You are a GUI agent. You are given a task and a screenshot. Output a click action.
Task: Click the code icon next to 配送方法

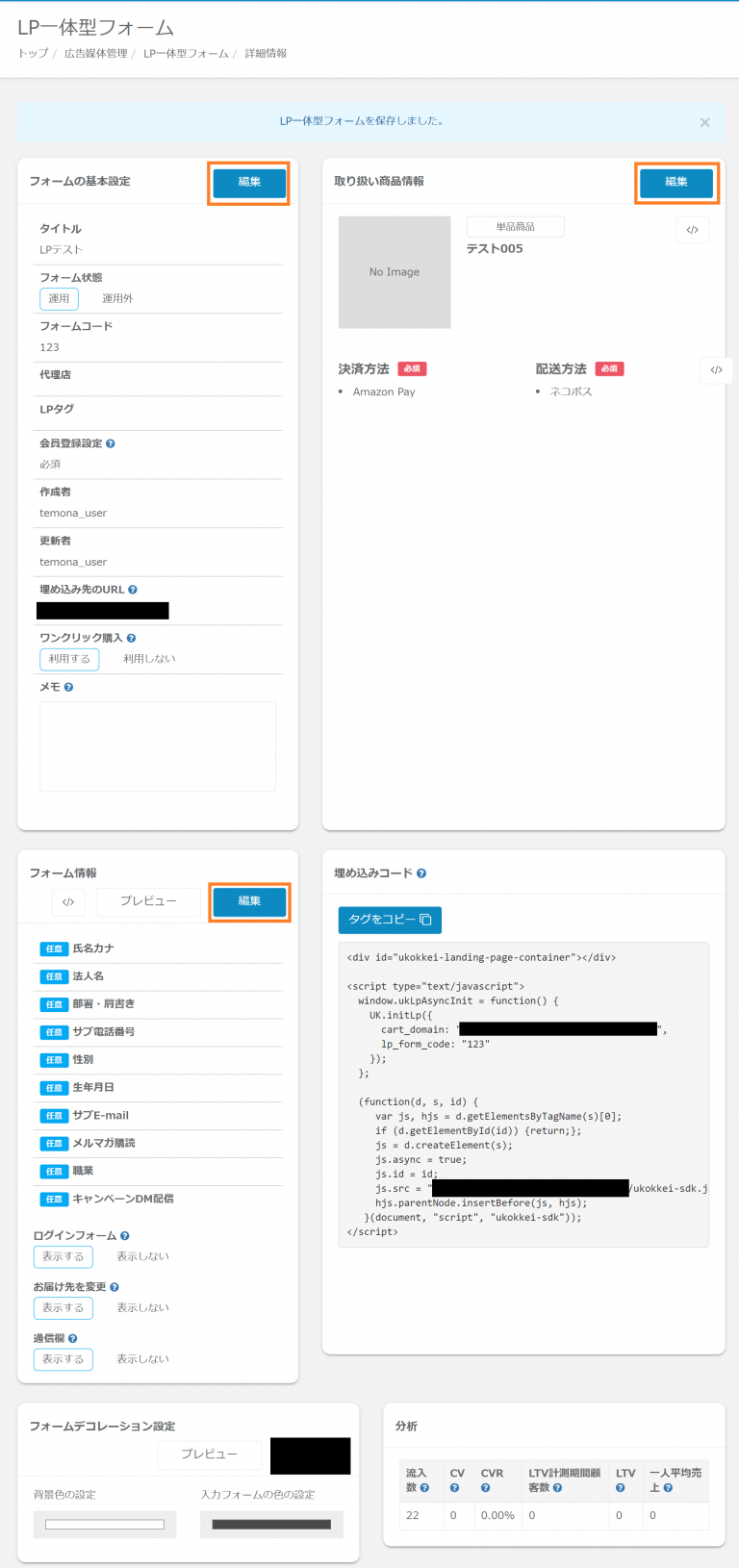click(716, 370)
